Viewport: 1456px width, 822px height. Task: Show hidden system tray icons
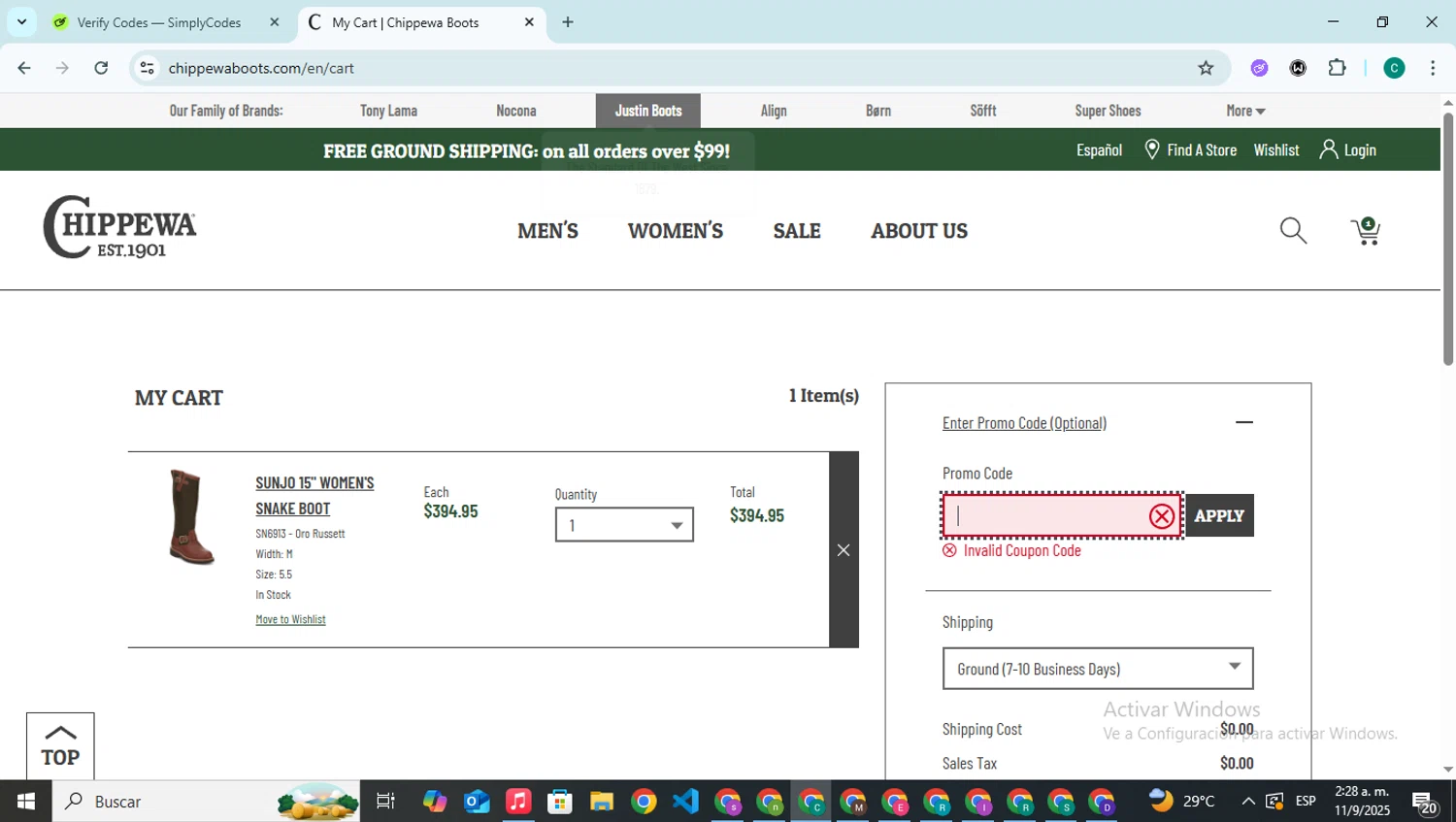pyautogui.click(x=1248, y=801)
